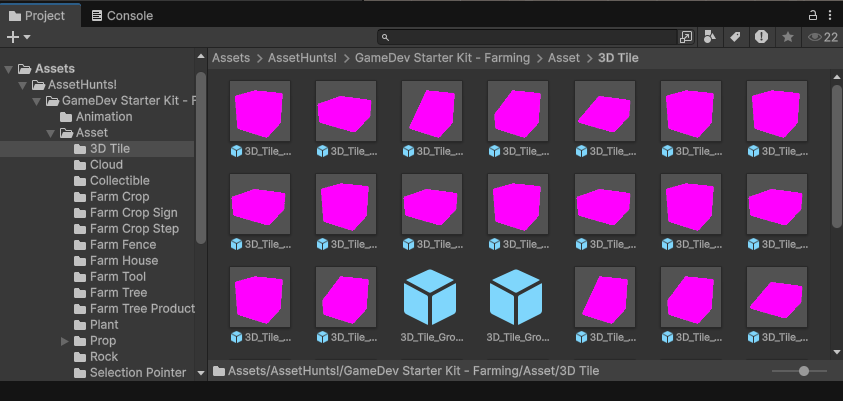Viewport: 843px width, 401px height.
Task: Click Asset in the breadcrumb path
Action: [563, 58]
